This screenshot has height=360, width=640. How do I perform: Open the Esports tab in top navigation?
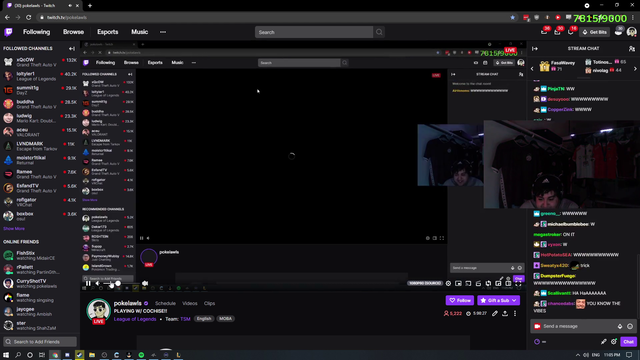(107, 32)
